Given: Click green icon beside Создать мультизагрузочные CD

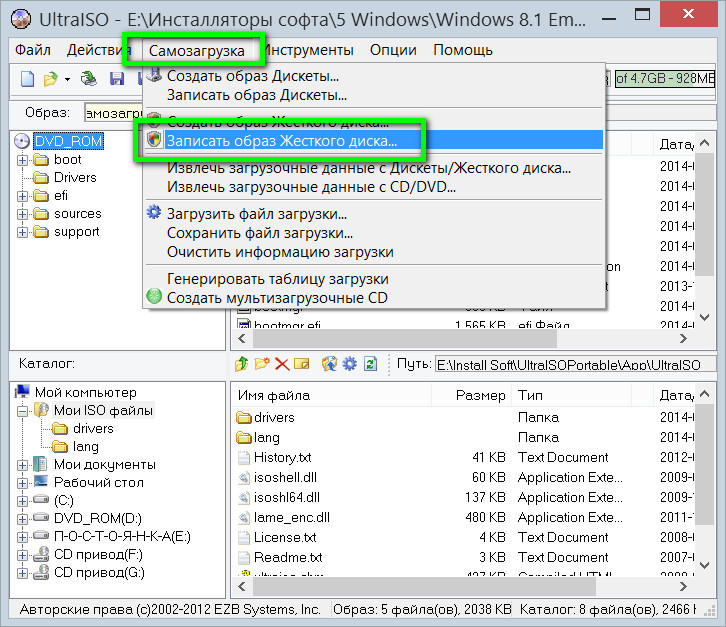Looking at the screenshot, I should pos(154,296).
